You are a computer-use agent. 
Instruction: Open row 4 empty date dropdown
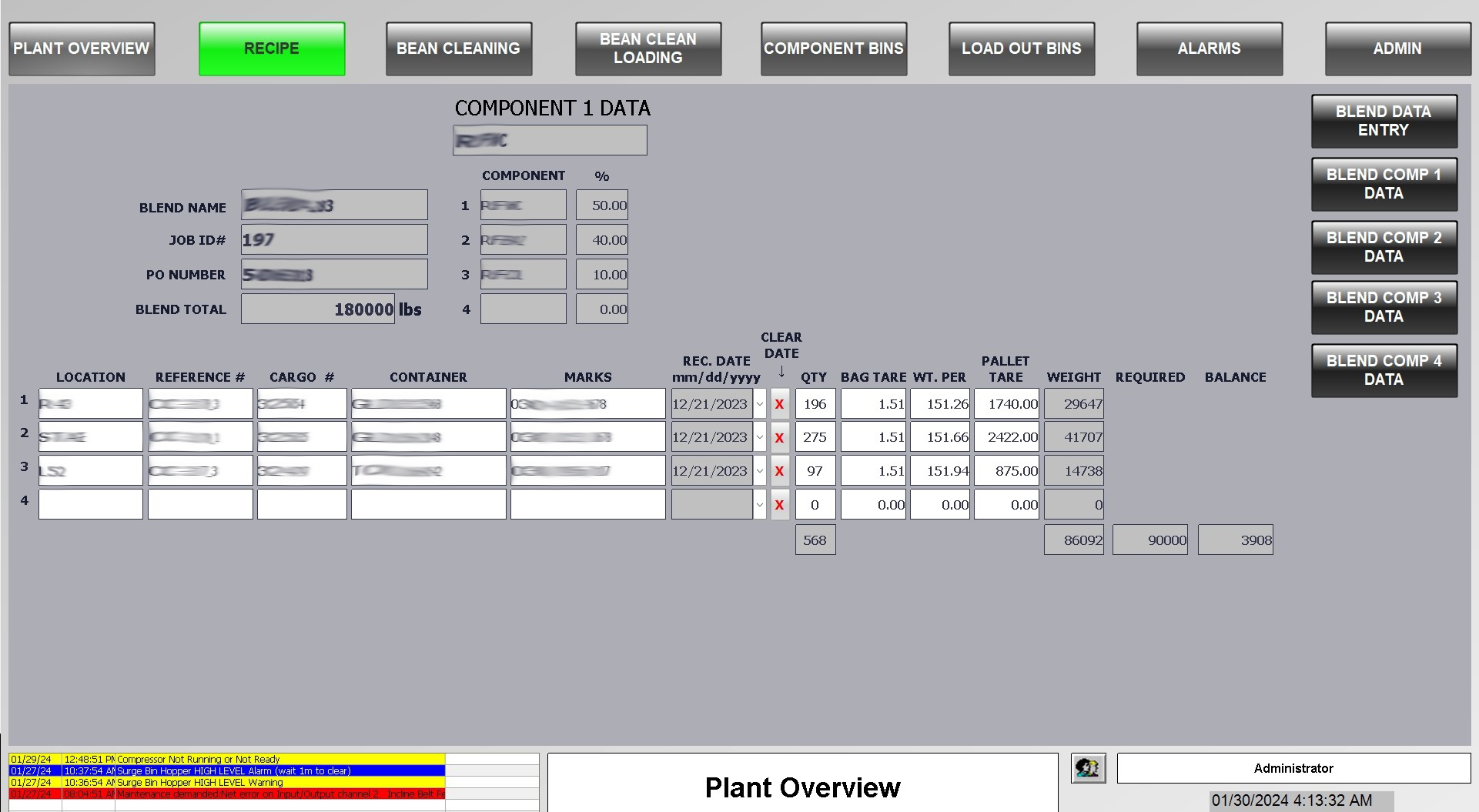pyautogui.click(x=760, y=505)
